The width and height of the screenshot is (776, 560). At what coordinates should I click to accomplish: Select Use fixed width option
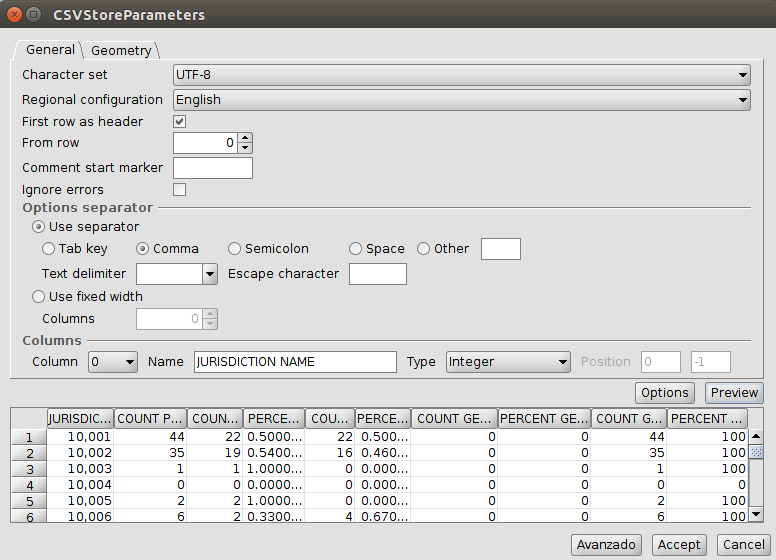[39, 297]
